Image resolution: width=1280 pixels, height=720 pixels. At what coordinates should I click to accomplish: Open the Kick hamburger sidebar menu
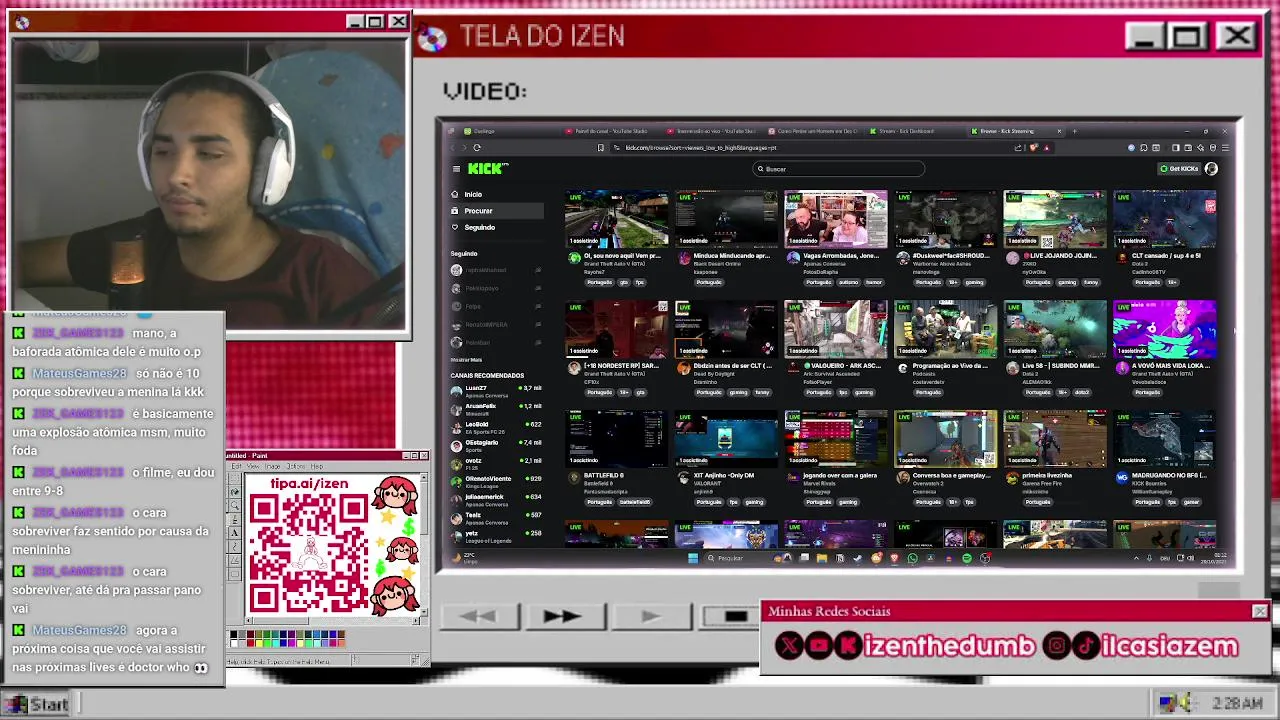click(456, 169)
